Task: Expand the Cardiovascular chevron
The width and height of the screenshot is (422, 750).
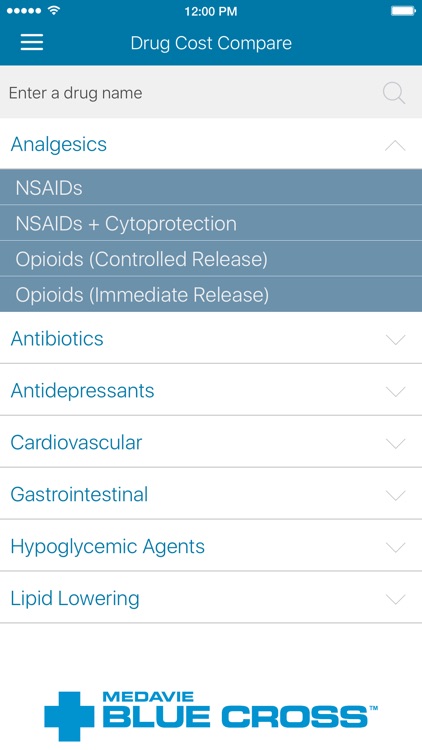Action: pos(395,443)
